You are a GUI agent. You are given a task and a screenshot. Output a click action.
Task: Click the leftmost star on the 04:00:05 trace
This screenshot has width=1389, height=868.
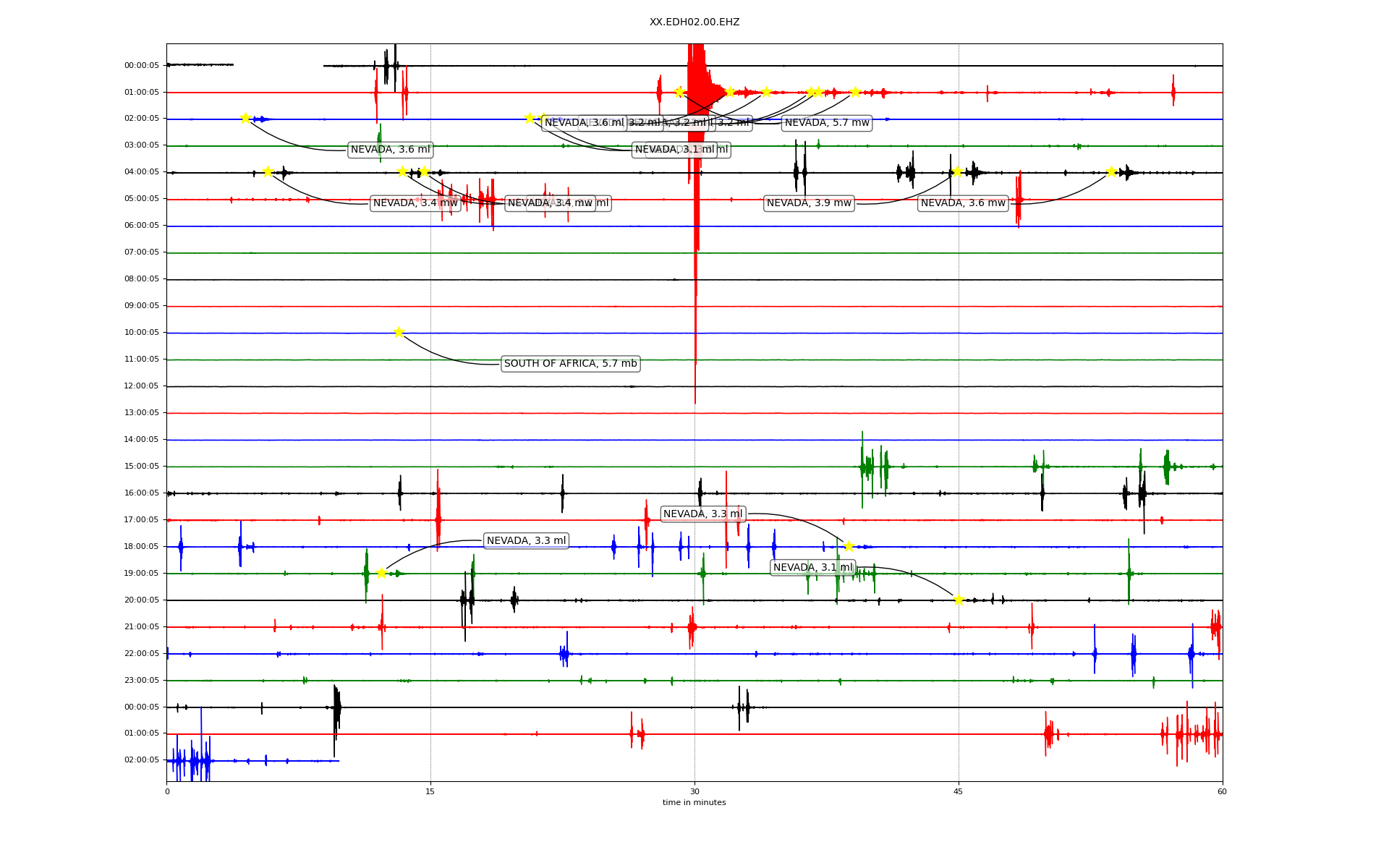(268, 171)
